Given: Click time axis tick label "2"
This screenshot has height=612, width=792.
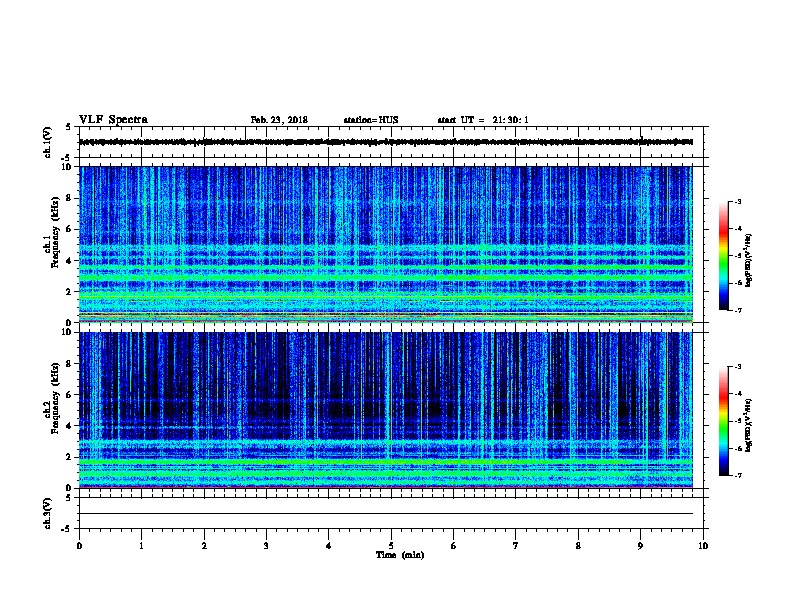Looking at the screenshot, I should tap(204, 545).
